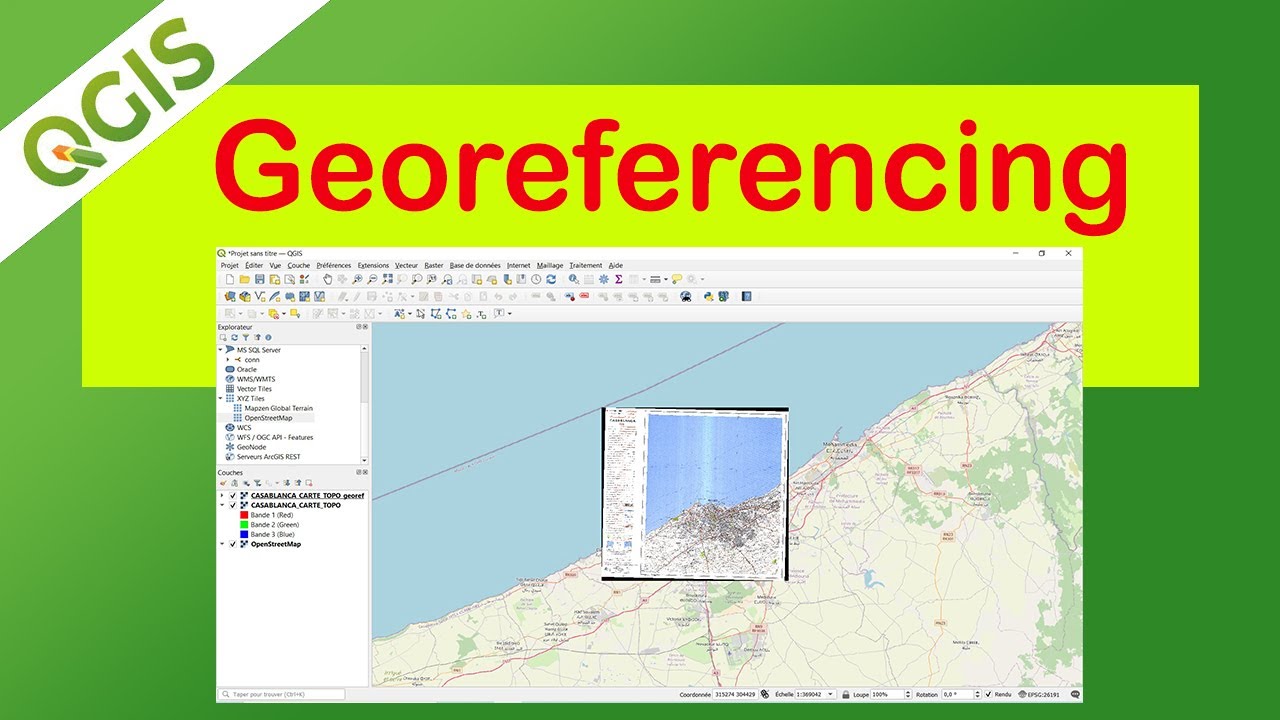Click the Temporal controller clock icon
This screenshot has height=720, width=1280.
click(x=536, y=279)
